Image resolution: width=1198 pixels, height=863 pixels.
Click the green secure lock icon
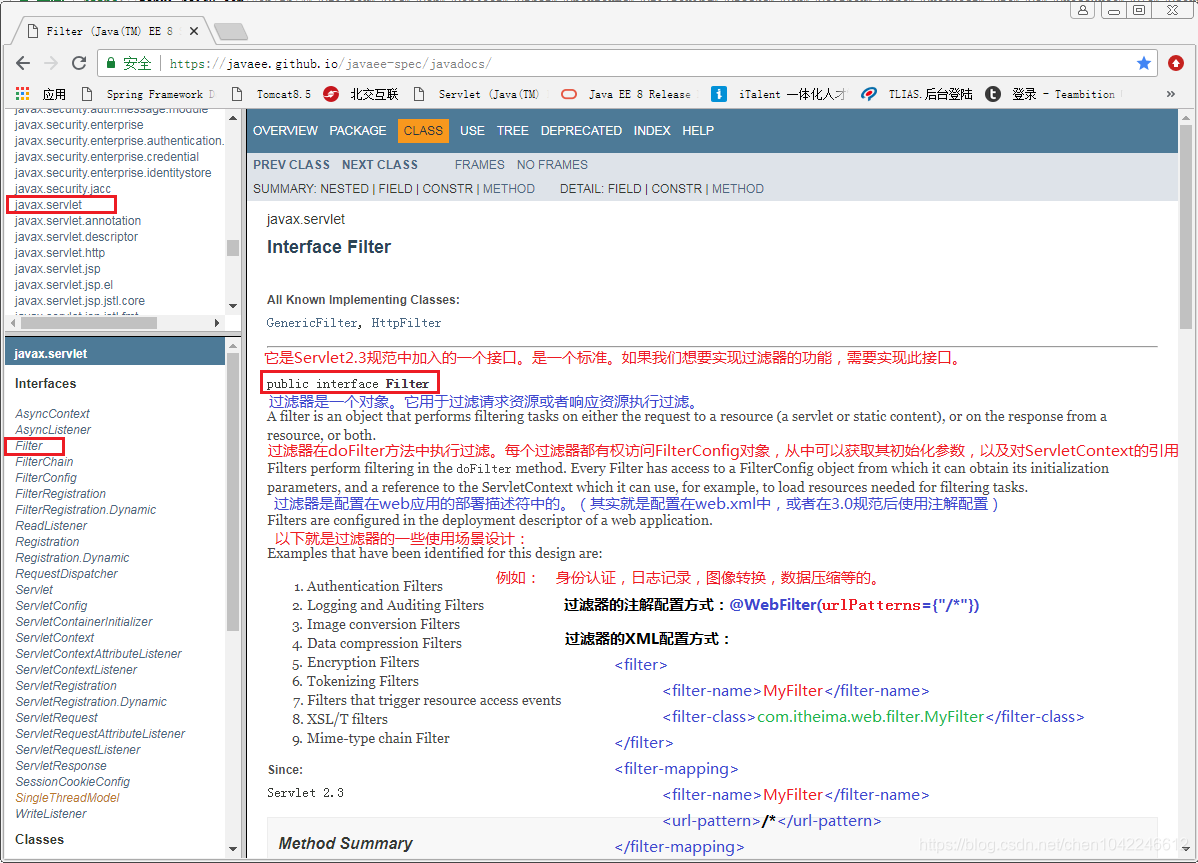pyautogui.click(x=112, y=63)
